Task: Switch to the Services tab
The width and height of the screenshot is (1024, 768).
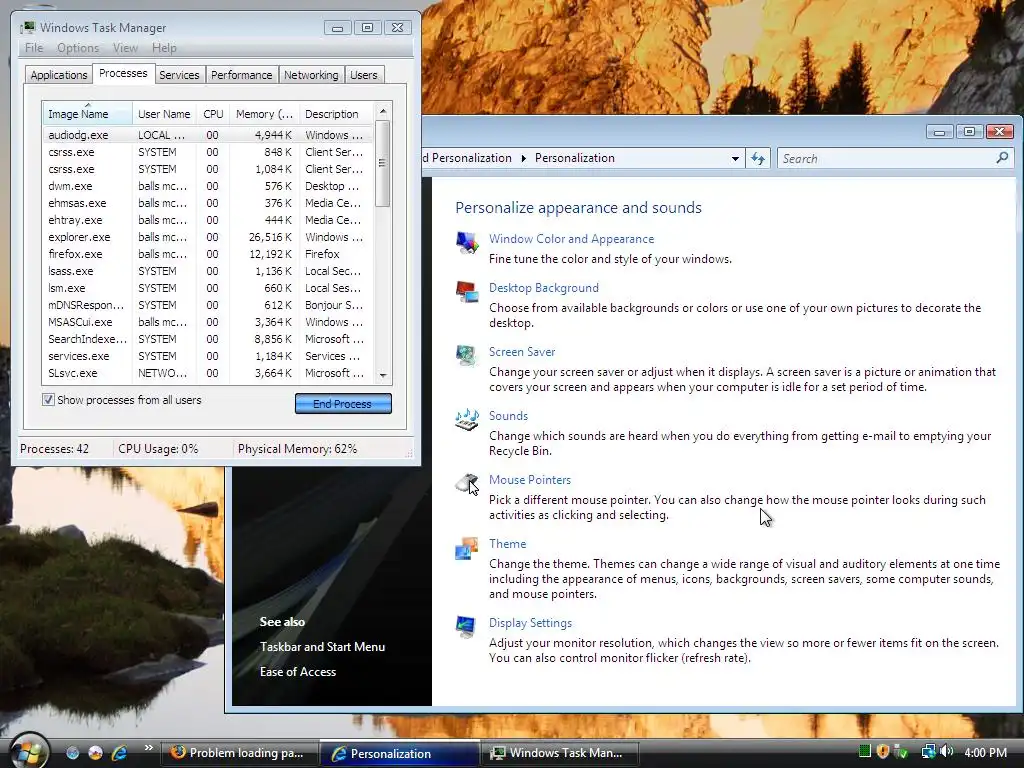Action: pyautogui.click(x=179, y=75)
